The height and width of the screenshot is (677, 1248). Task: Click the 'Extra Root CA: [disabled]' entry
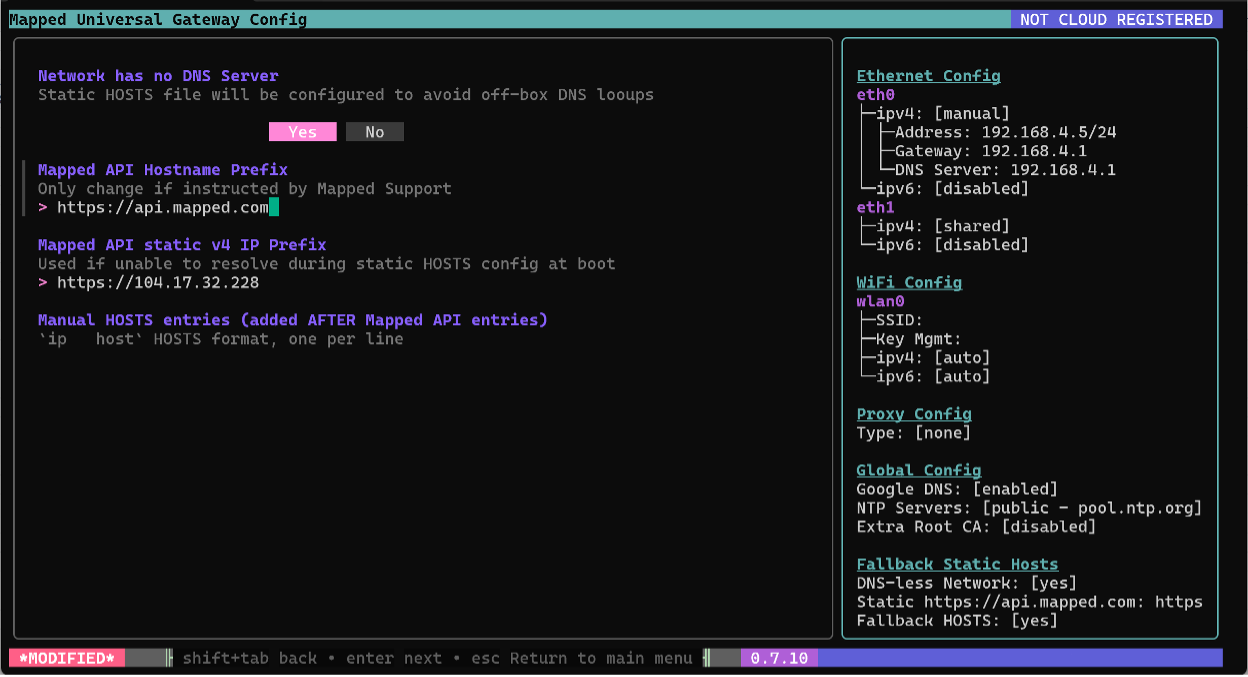tap(976, 526)
